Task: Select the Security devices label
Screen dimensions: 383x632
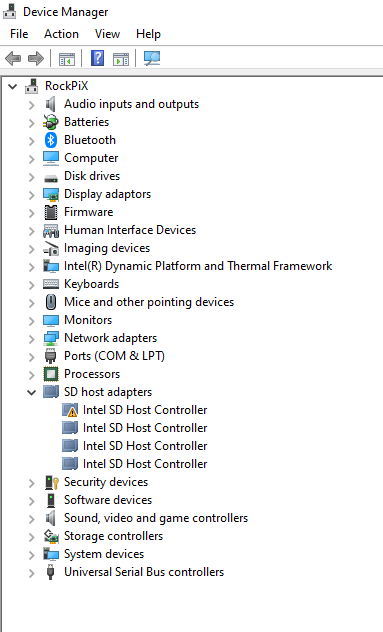Action: point(106,482)
